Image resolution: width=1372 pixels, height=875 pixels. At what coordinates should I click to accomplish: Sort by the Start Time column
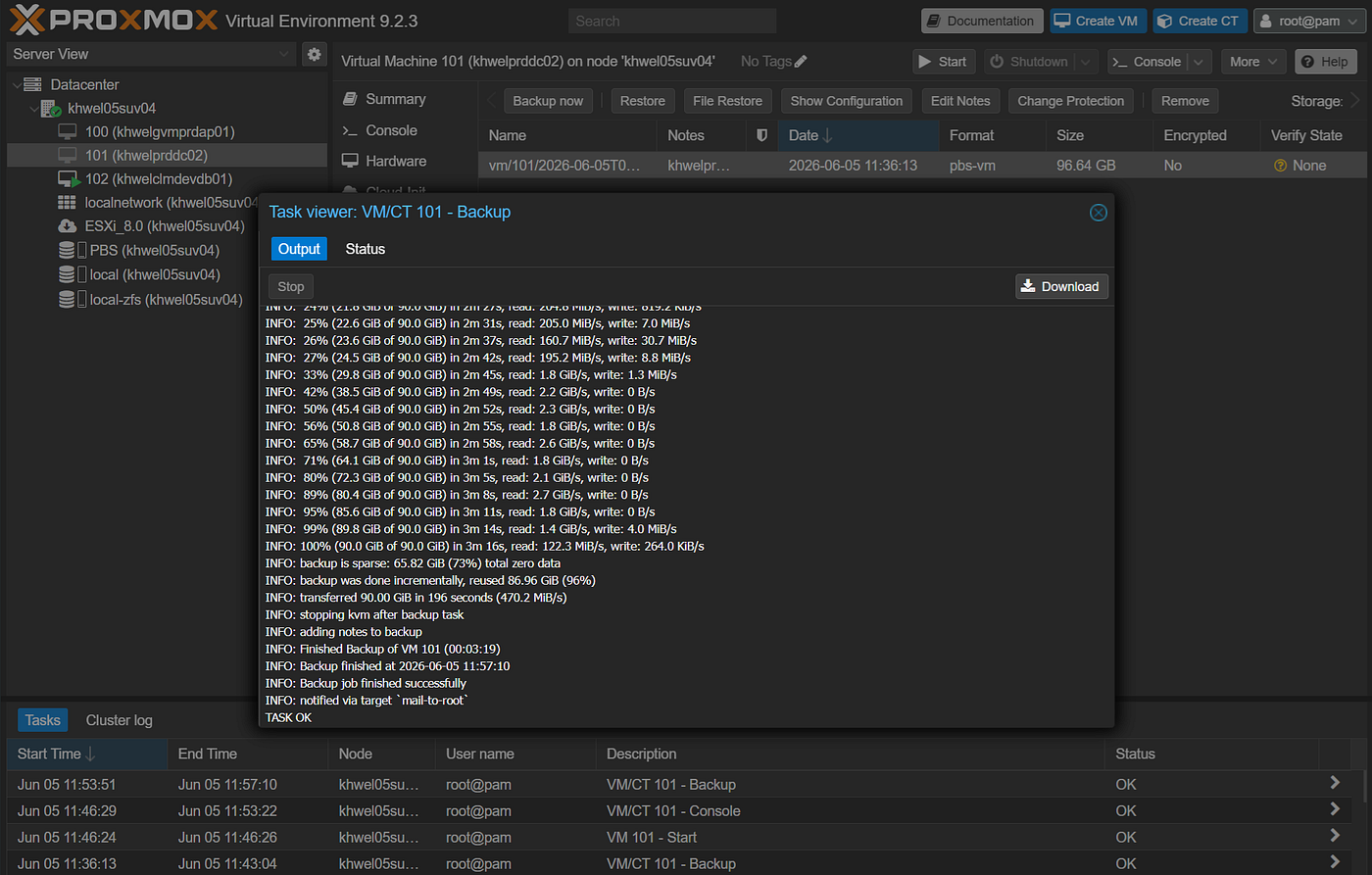88,753
